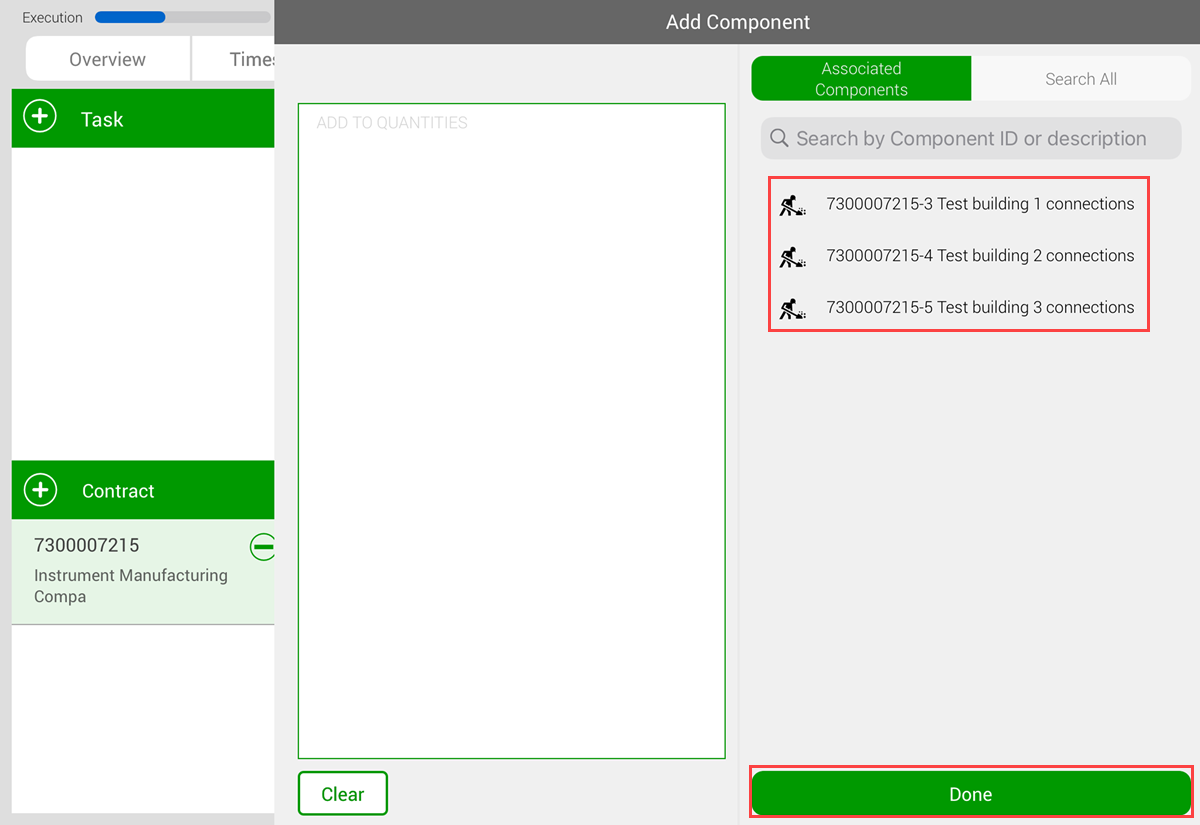Click worker icon for Test building 2 connections
This screenshot has height=825, width=1200.
click(x=793, y=257)
